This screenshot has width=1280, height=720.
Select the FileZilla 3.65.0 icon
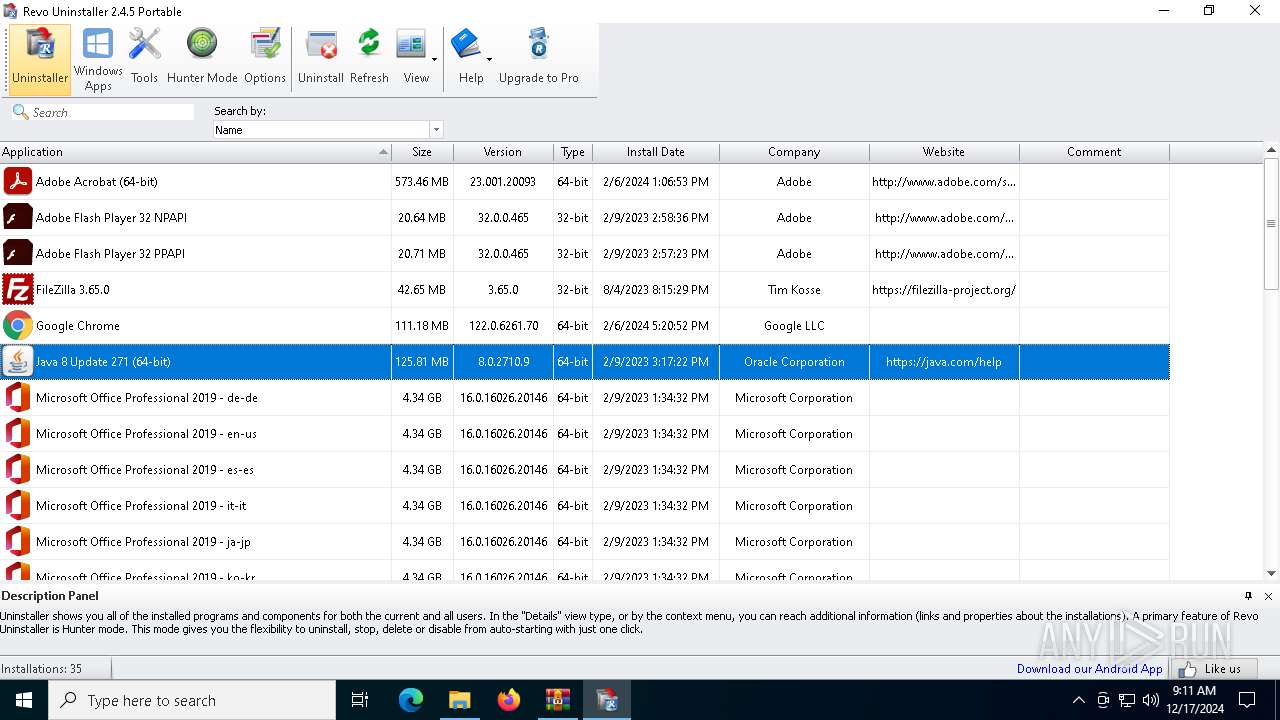pyautogui.click(x=18, y=290)
